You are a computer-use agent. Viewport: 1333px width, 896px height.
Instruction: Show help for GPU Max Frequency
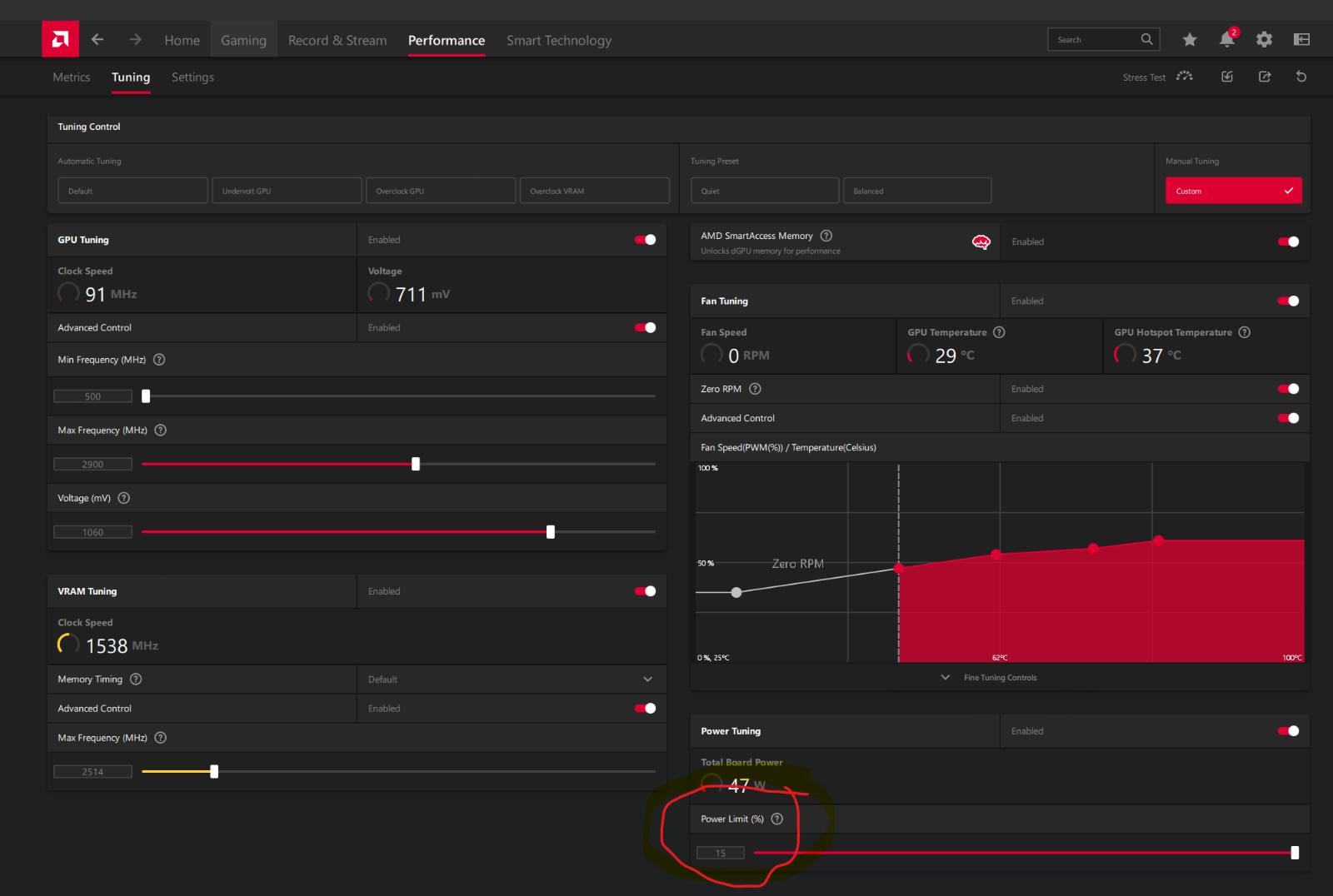[161, 431]
